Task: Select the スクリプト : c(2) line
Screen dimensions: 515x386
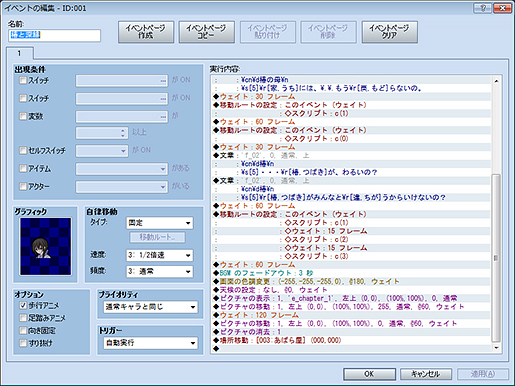Action: (352, 239)
